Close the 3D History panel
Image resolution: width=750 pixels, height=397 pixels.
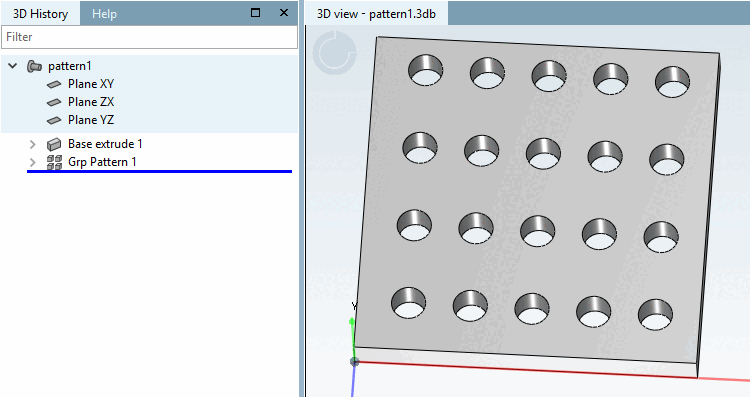[284, 13]
